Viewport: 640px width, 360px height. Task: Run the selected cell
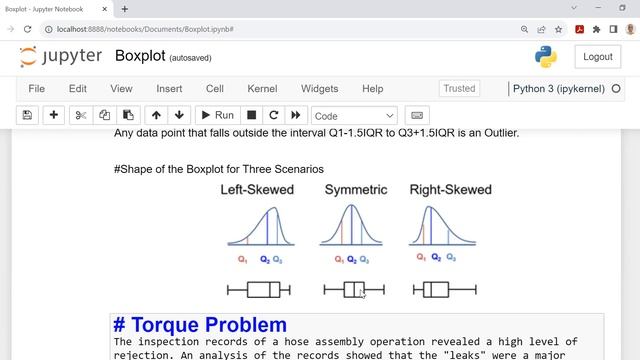(x=218, y=116)
